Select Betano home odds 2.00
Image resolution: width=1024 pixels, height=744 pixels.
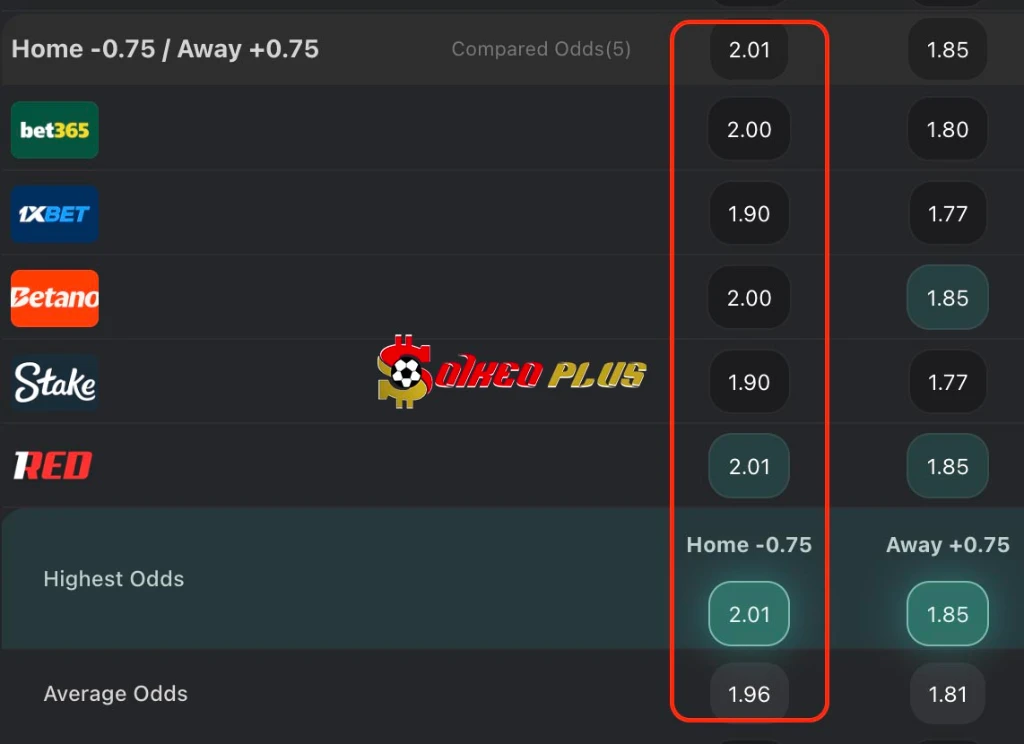[749, 298]
